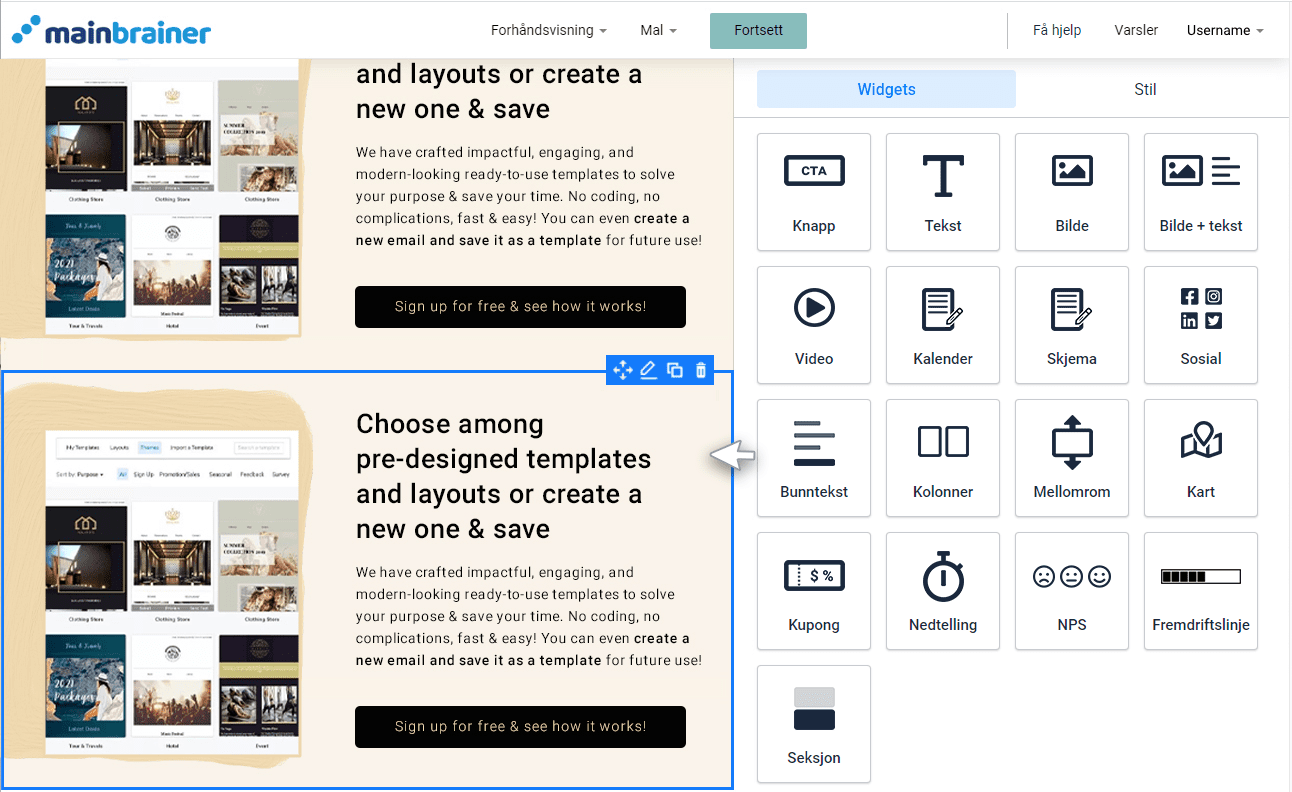This screenshot has height=792, width=1292.
Task: Add a Nedtelling widget
Action: pyautogui.click(x=942, y=591)
